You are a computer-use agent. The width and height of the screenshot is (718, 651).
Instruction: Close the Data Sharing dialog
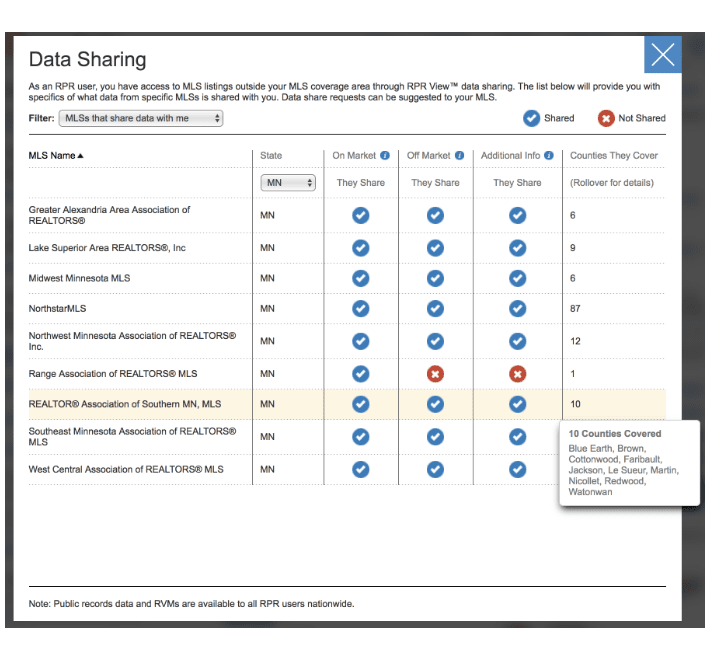point(662,56)
